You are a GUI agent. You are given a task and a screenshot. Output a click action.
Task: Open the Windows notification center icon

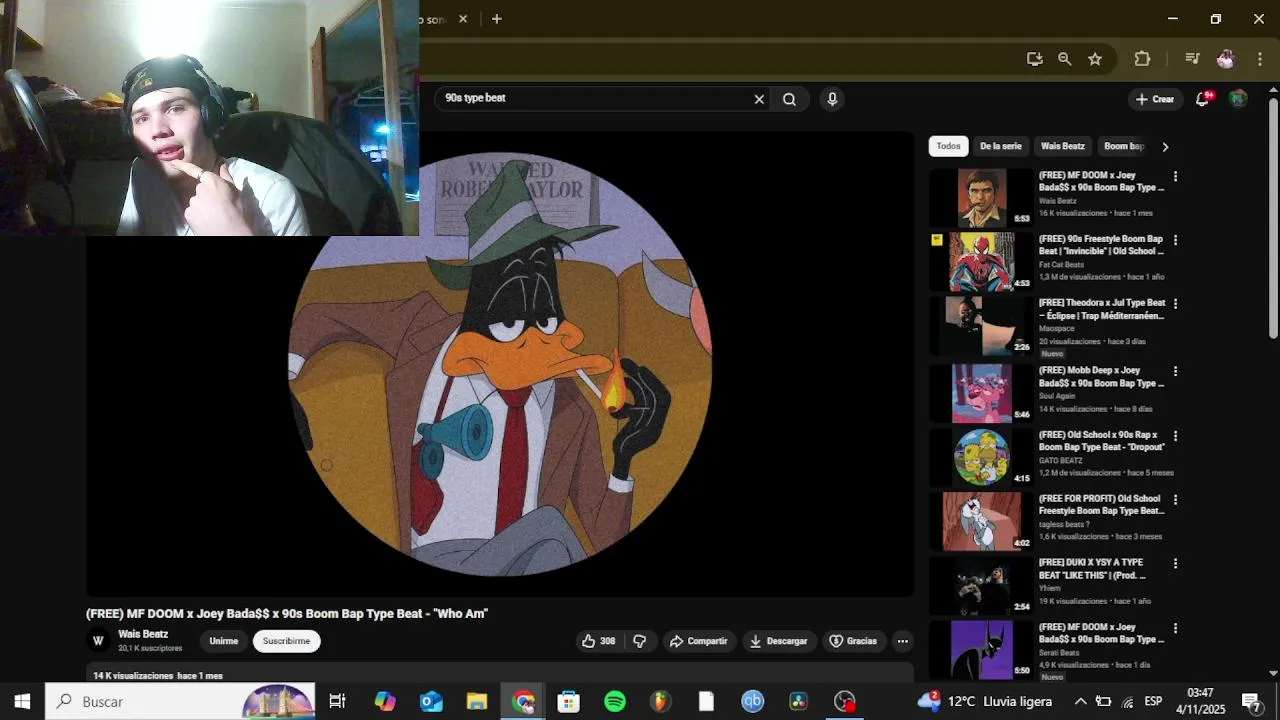1251,701
